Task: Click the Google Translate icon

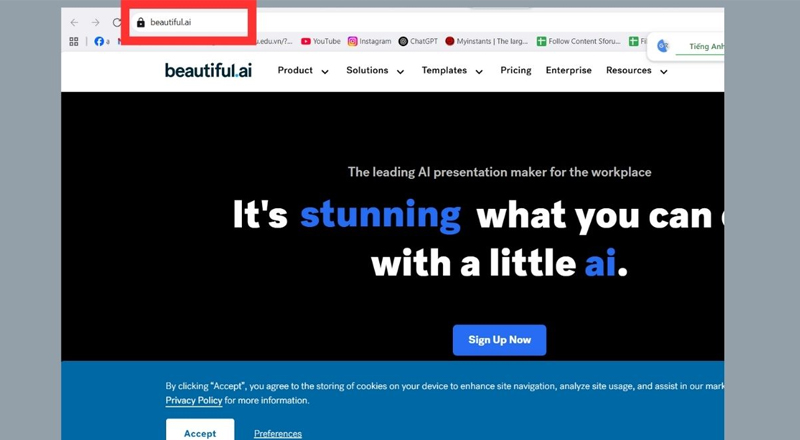Action: pos(663,46)
